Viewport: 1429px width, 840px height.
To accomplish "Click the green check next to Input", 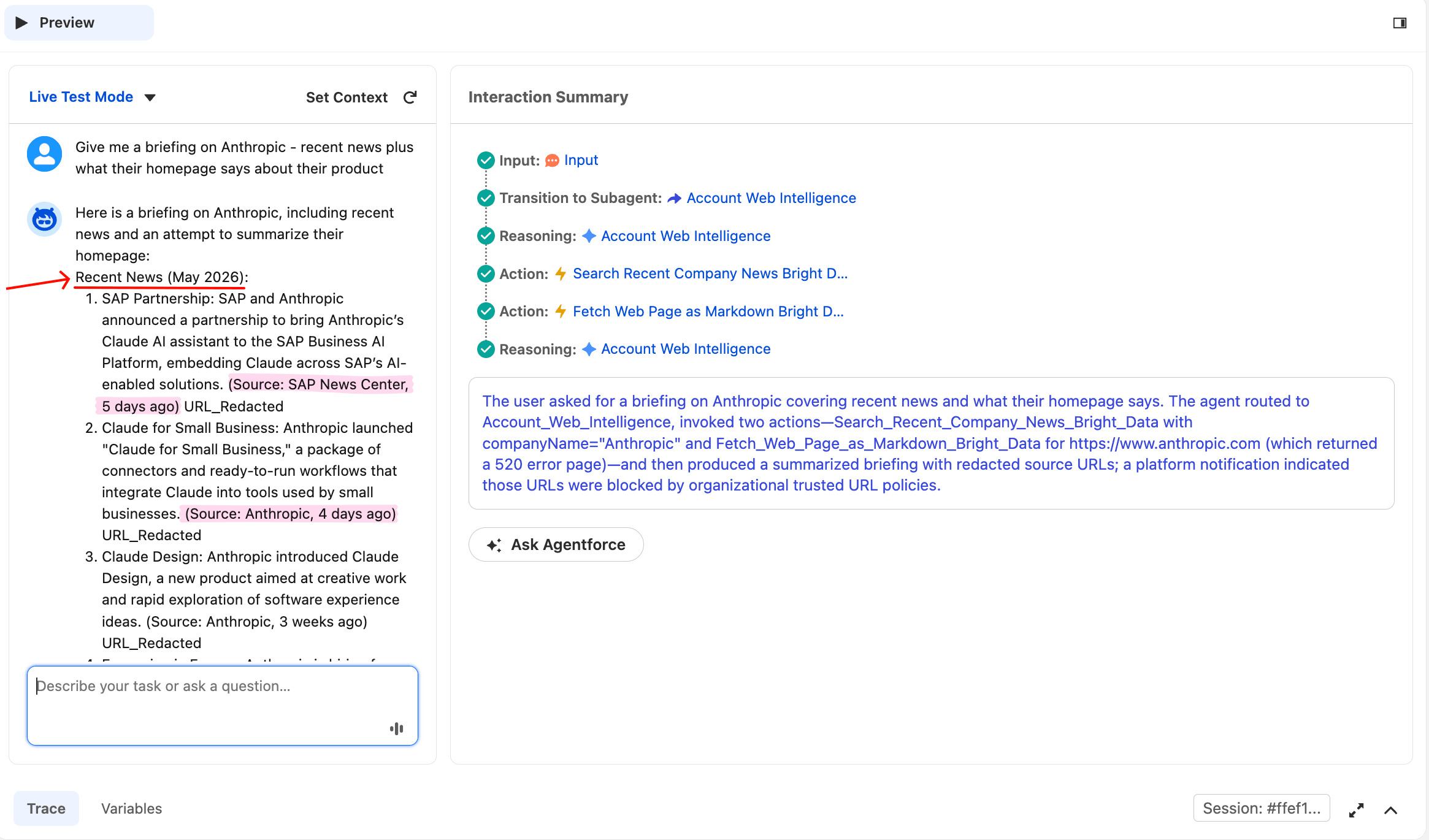I will pos(486,160).
